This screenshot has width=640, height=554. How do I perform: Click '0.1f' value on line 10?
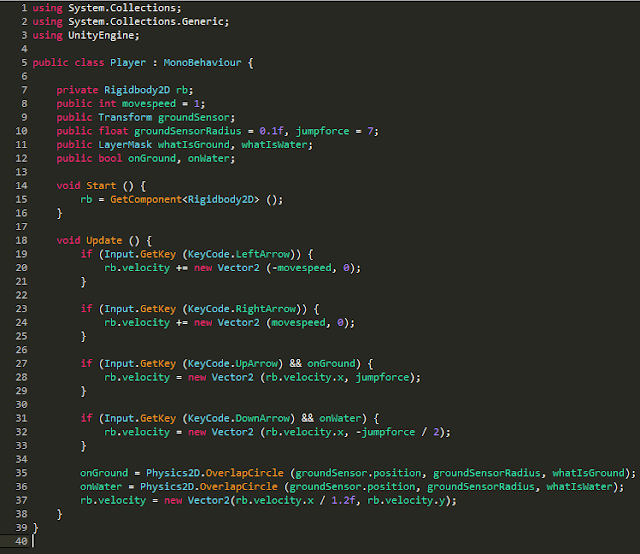(x=271, y=131)
